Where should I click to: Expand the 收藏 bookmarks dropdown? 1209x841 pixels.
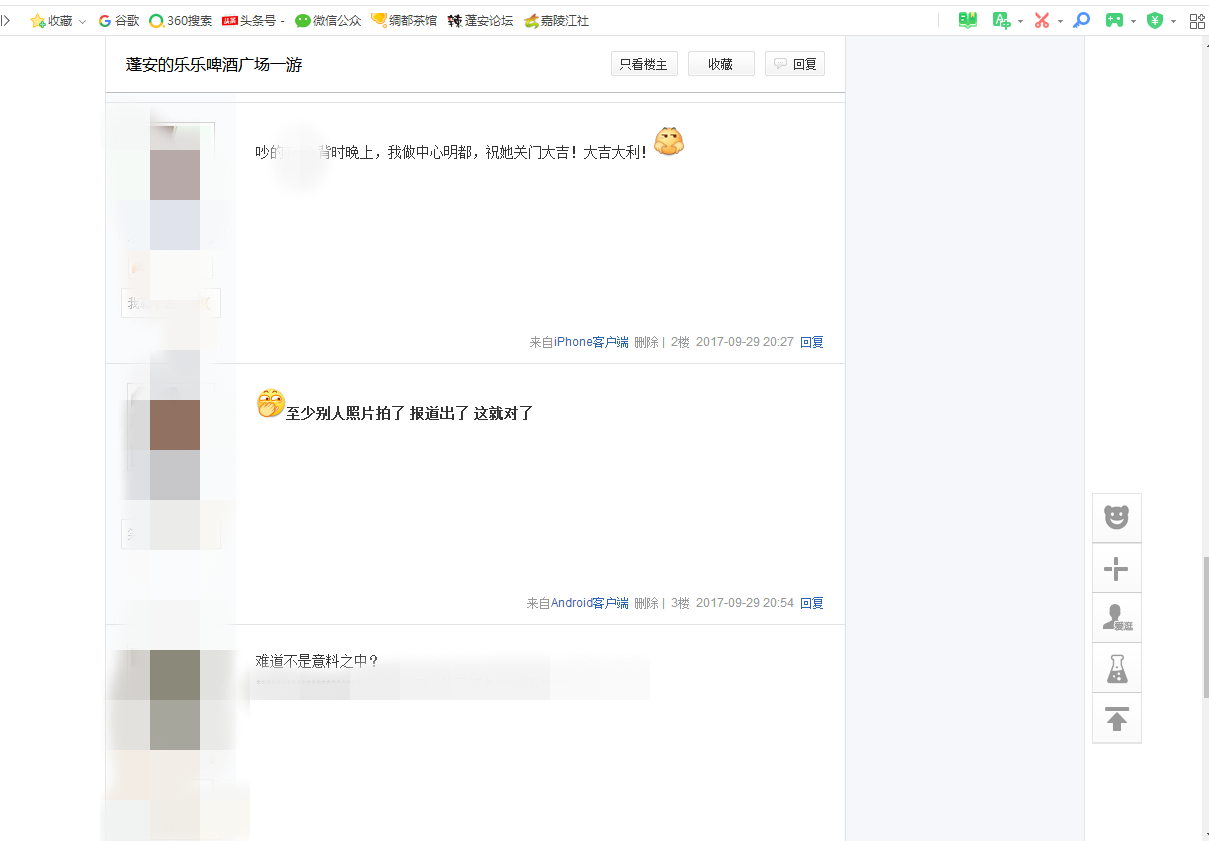(82, 21)
